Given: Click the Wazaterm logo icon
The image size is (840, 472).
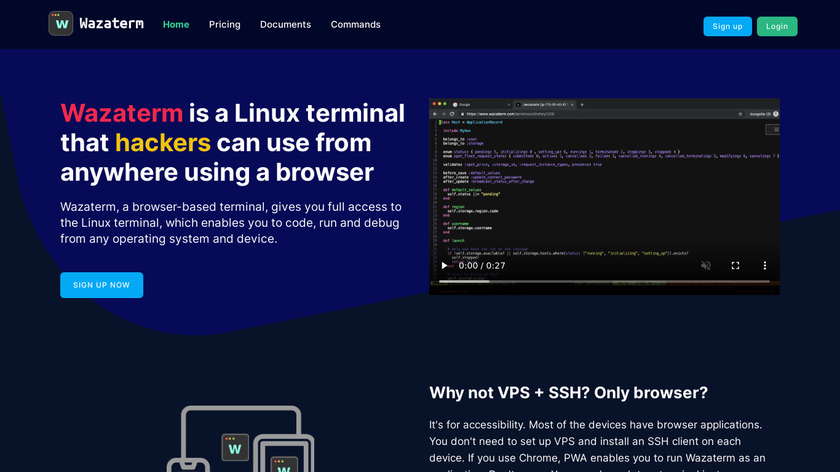Looking at the screenshot, I should (61, 24).
